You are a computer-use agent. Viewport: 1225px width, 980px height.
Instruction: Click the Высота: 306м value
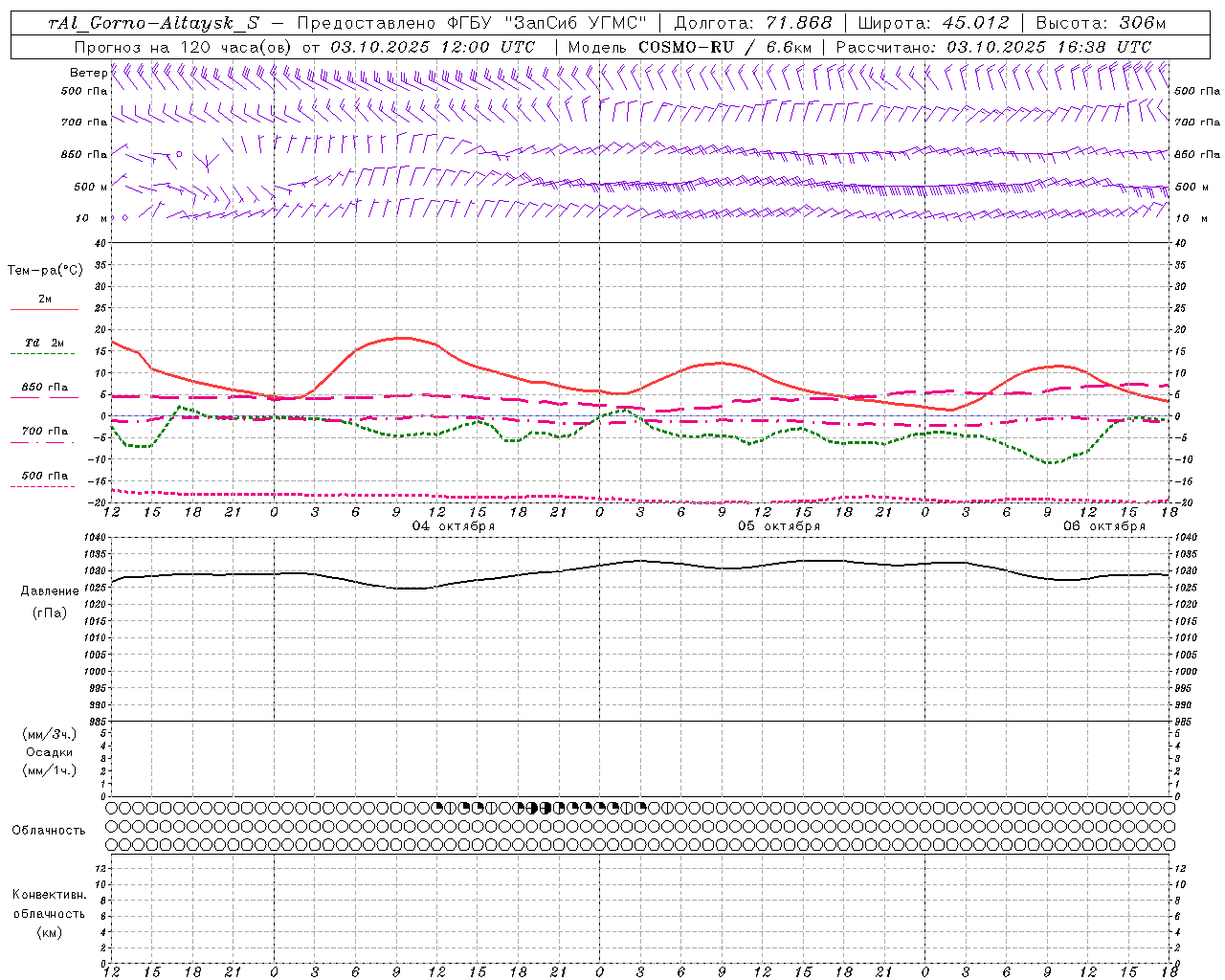tap(1102, 24)
